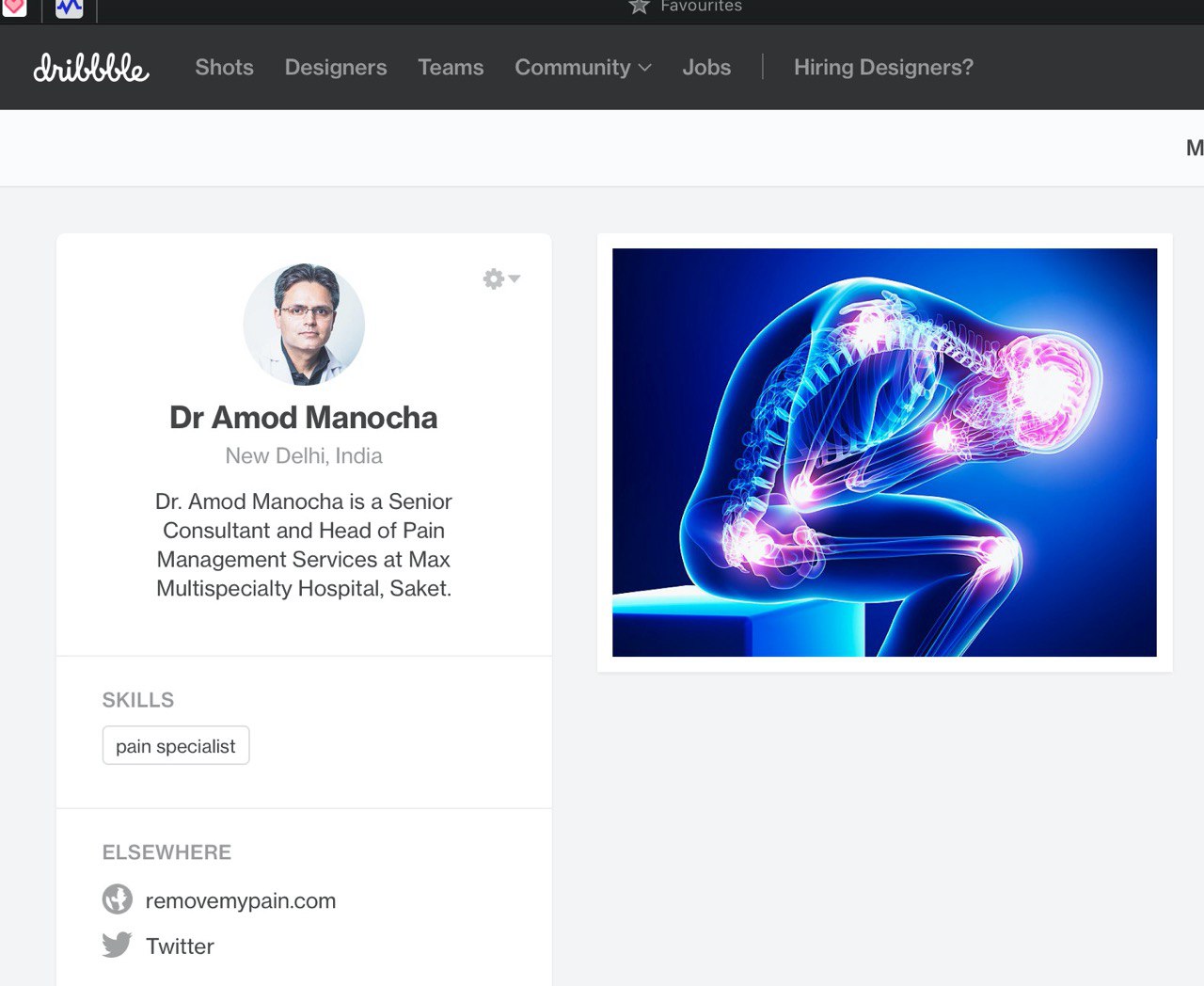Image resolution: width=1204 pixels, height=986 pixels.
Task: Open the Jobs page
Action: pos(706,68)
